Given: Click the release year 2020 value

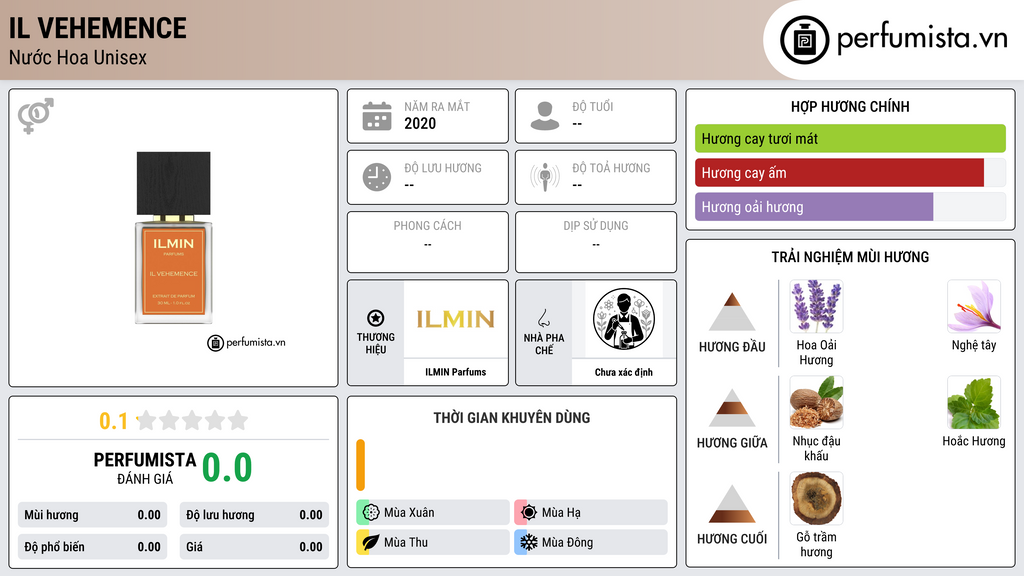Looking at the screenshot, I should pyautogui.click(x=420, y=123).
